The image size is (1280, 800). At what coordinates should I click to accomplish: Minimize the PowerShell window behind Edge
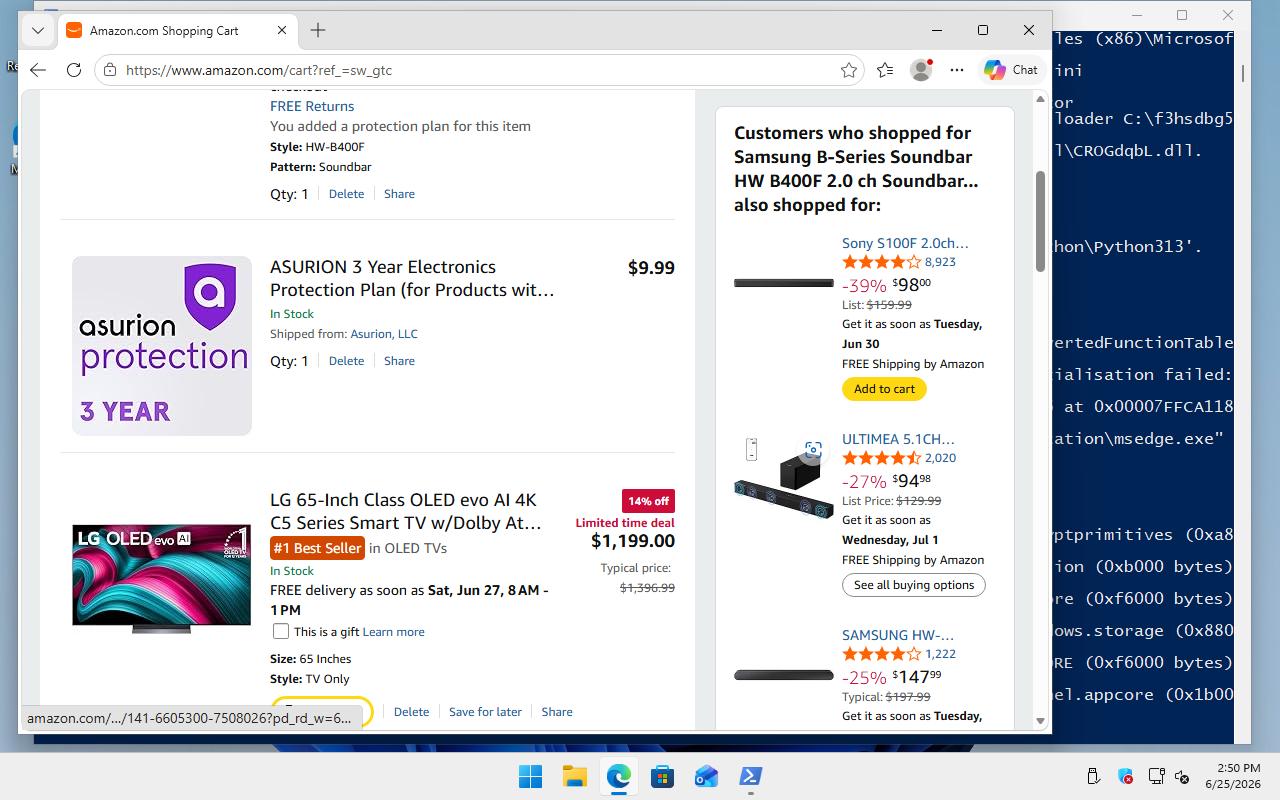tap(1138, 15)
